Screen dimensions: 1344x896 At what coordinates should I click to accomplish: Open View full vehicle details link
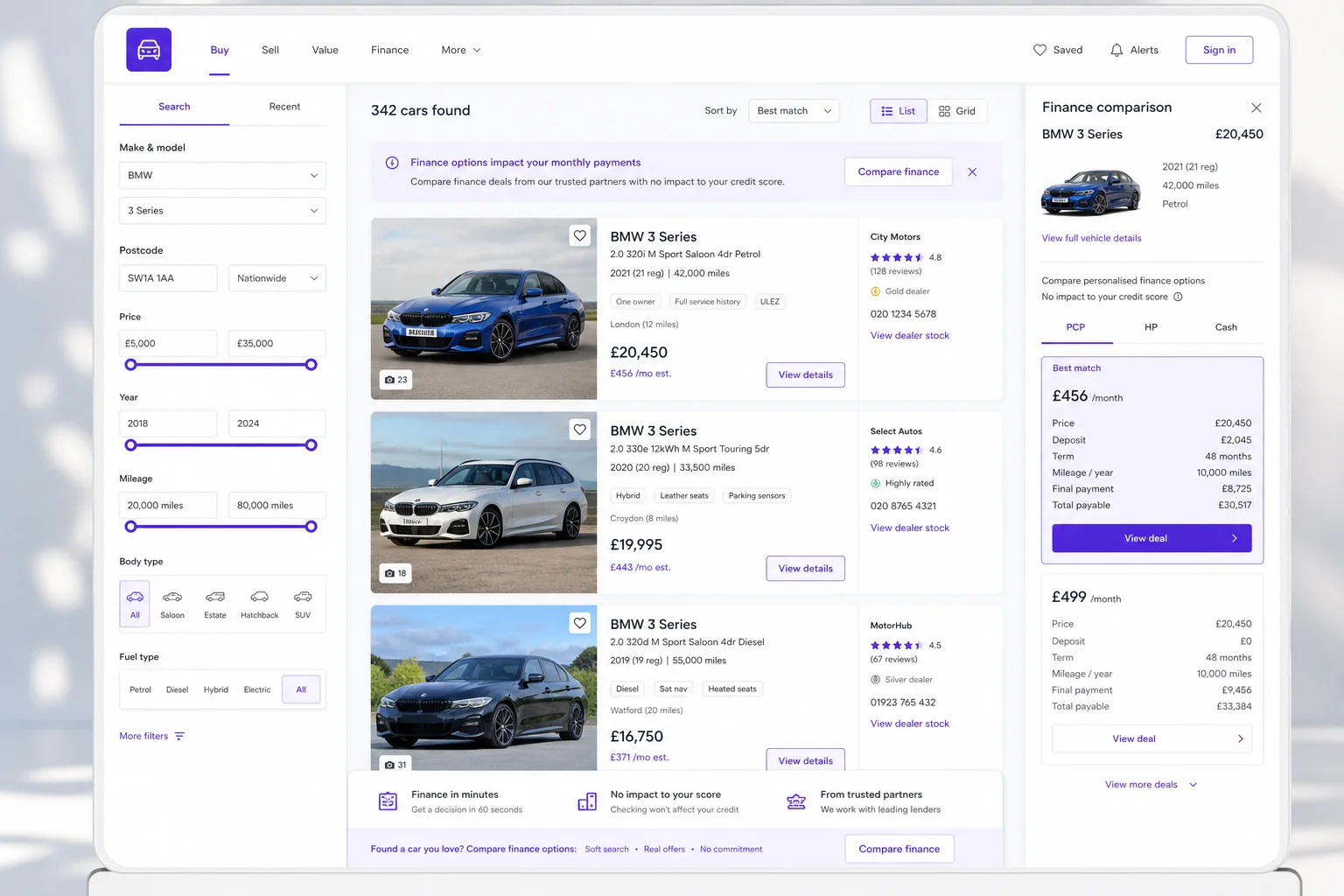(1091, 238)
